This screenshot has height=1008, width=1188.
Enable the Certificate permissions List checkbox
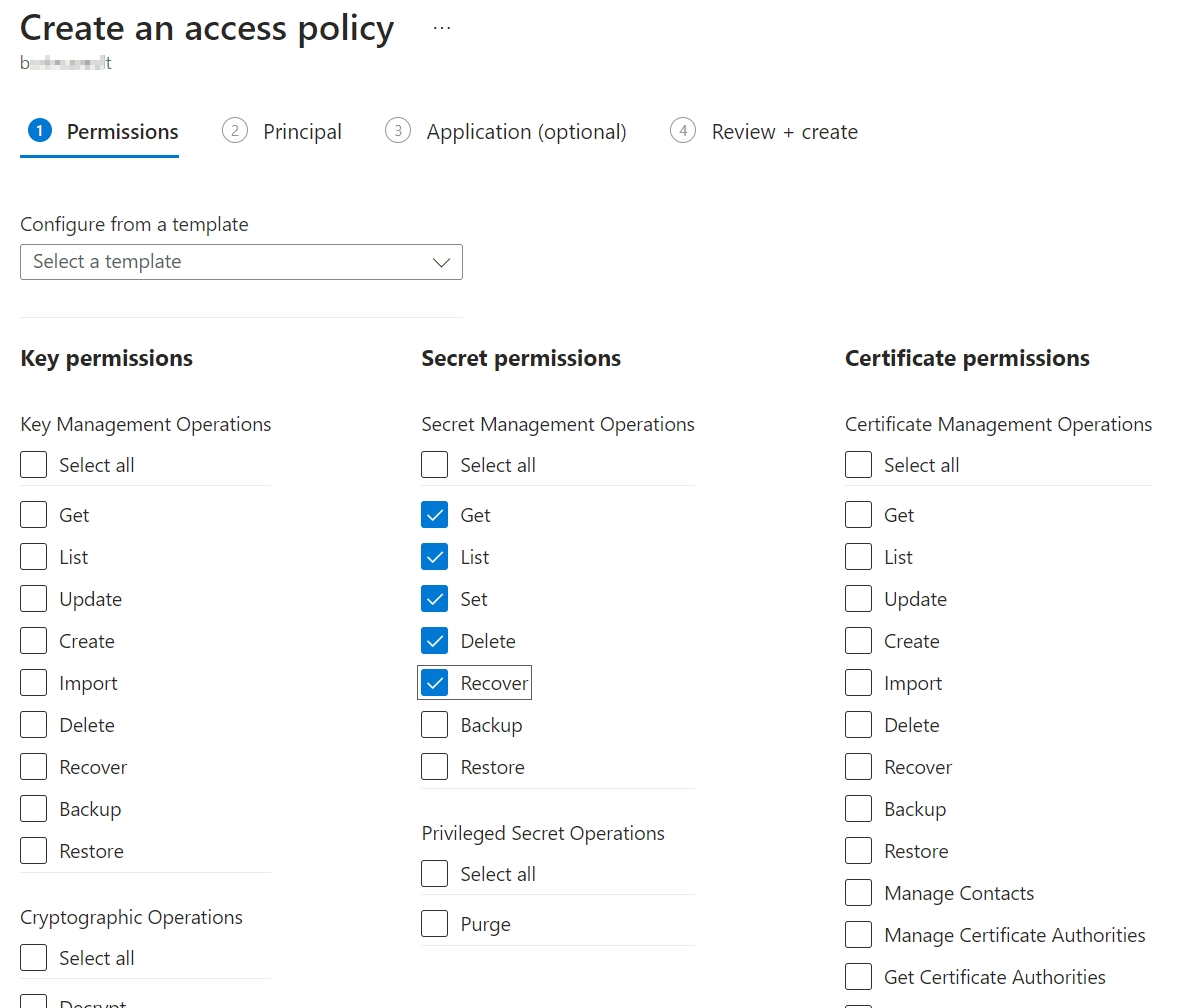858,557
